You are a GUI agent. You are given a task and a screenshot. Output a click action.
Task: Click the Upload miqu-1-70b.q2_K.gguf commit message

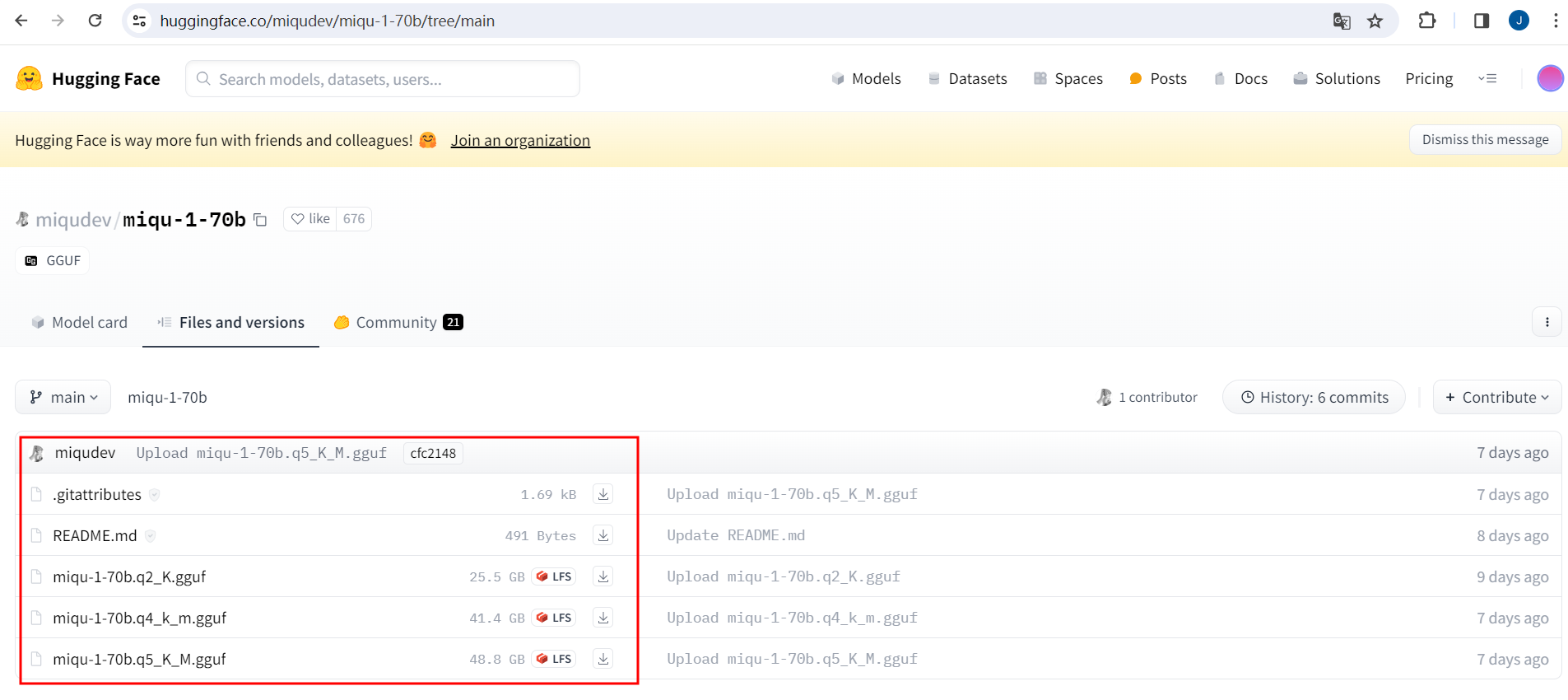(784, 576)
